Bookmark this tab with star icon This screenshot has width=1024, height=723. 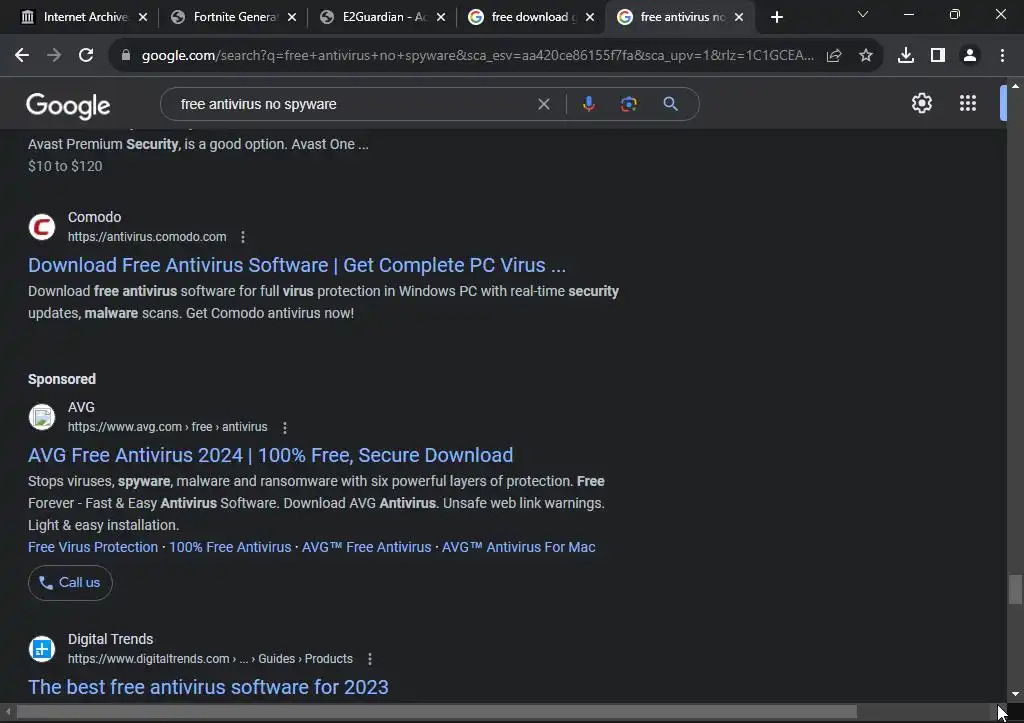click(866, 56)
